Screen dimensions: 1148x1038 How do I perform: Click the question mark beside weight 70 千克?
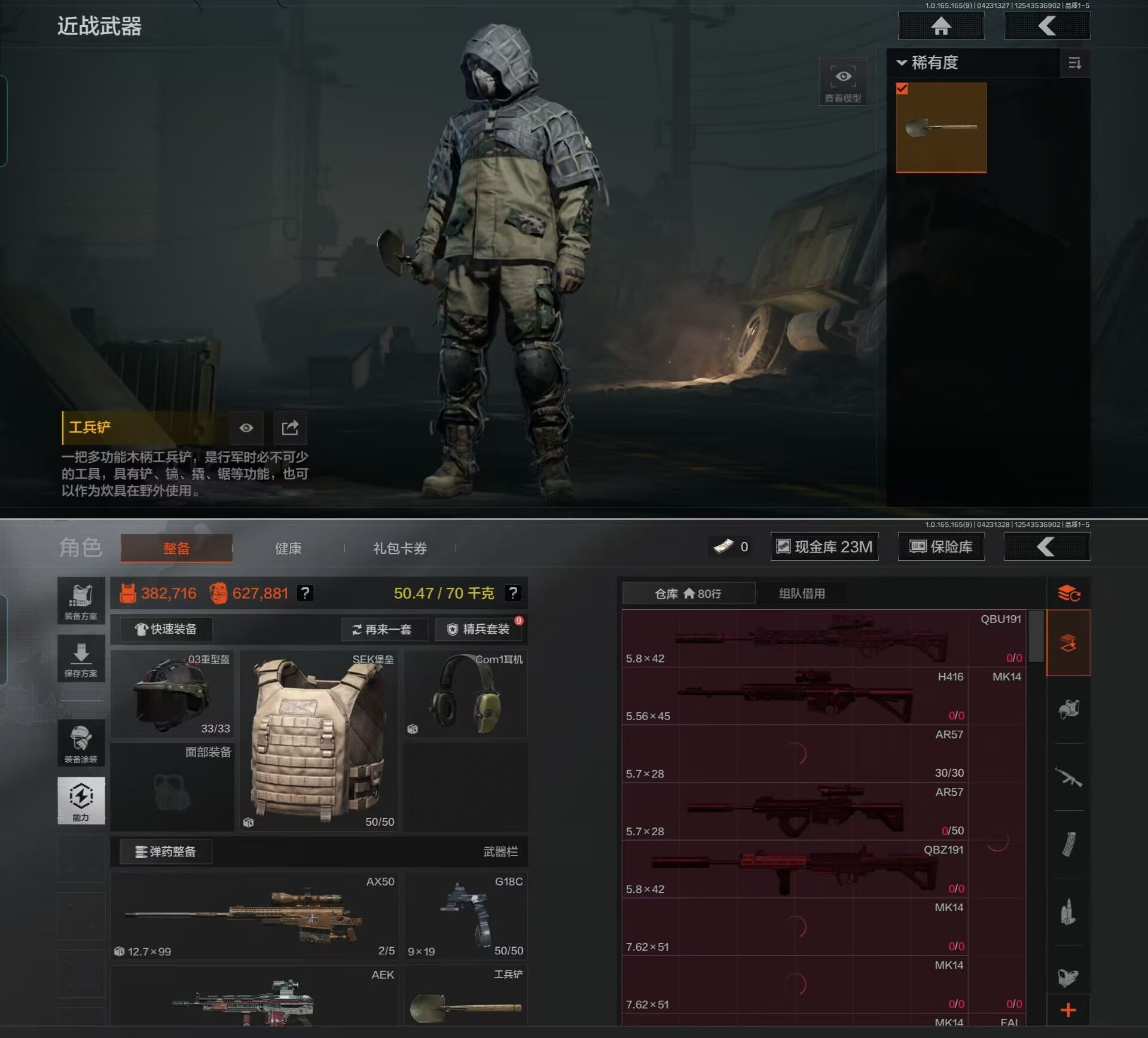tap(512, 593)
